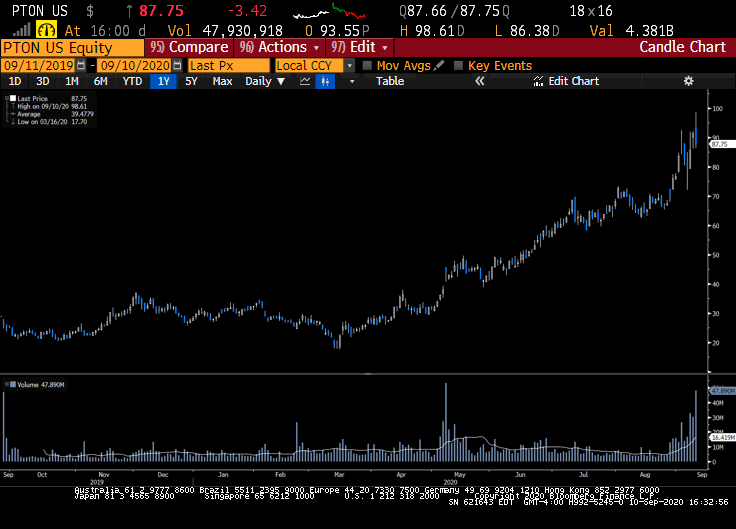Click the PTON US ticker at top
Viewport: 736px width, 529px height.
click(x=40, y=11)
